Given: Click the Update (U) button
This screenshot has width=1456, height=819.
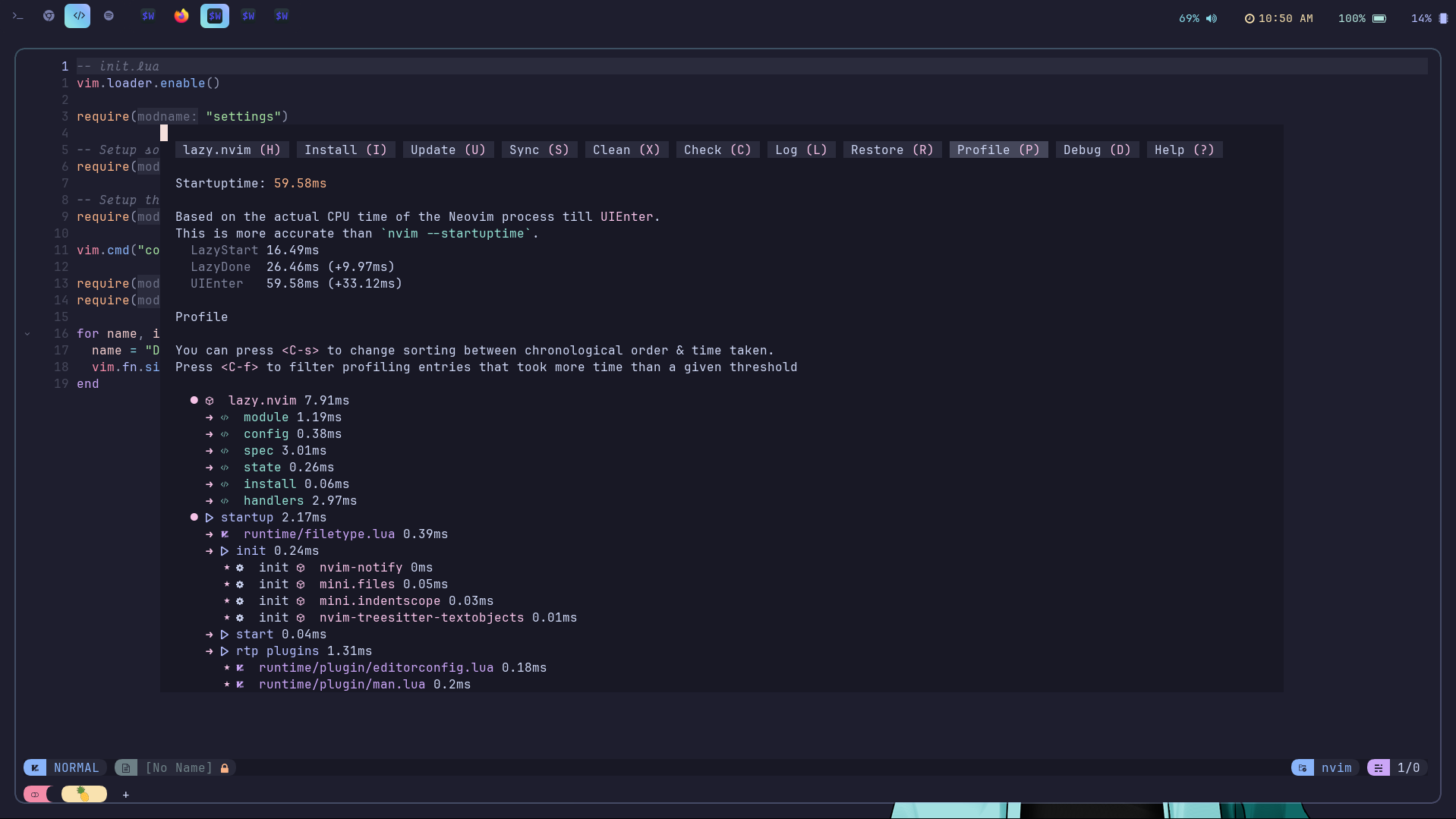Looking at the screenshot, I should tap(447, 150).
